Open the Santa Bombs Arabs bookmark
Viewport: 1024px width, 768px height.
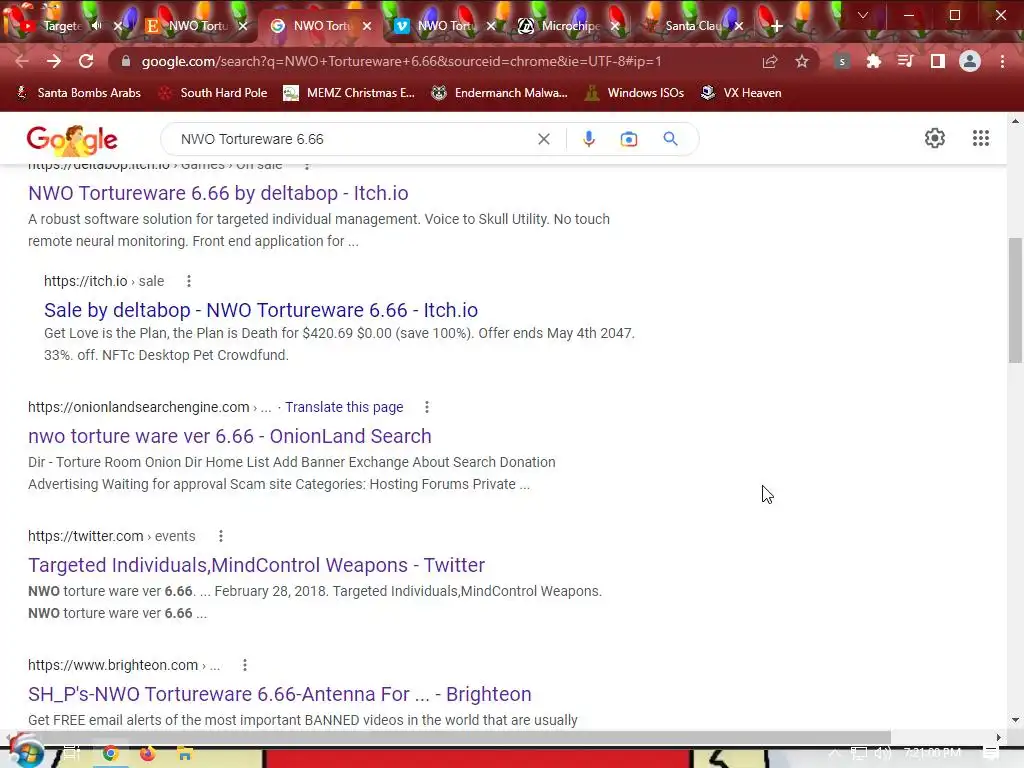(x=78, y=93)
